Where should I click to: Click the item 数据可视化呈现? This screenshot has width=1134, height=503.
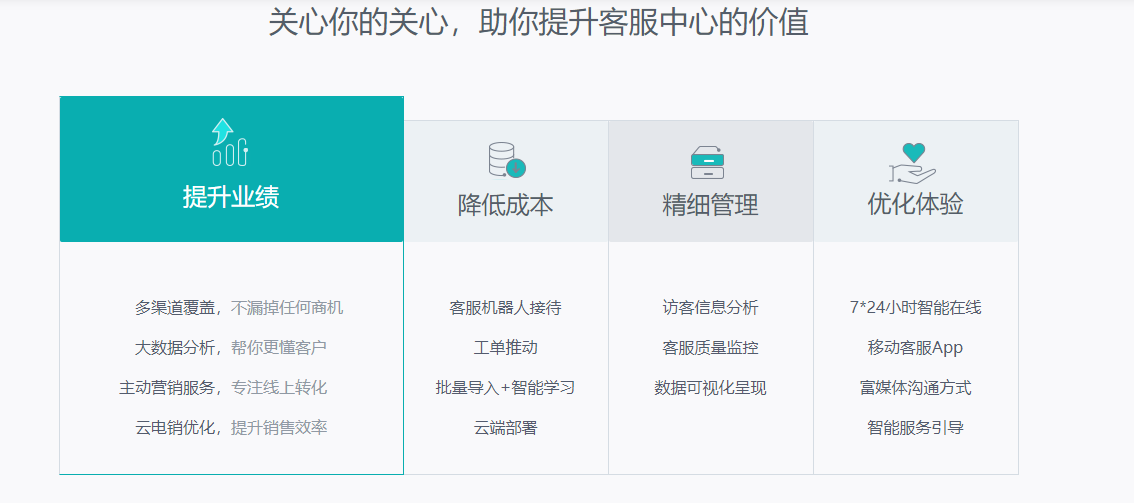pyautogui.click(x=710, y=387)
